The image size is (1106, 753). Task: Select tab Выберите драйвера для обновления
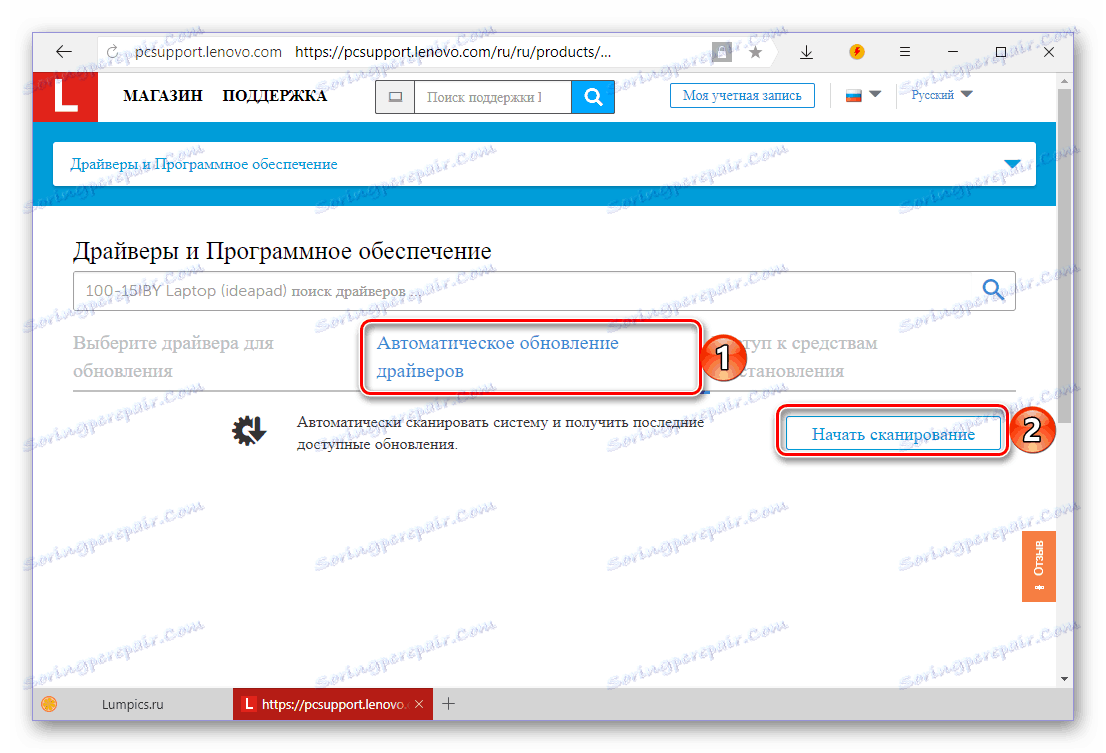(x=174, y=357)
